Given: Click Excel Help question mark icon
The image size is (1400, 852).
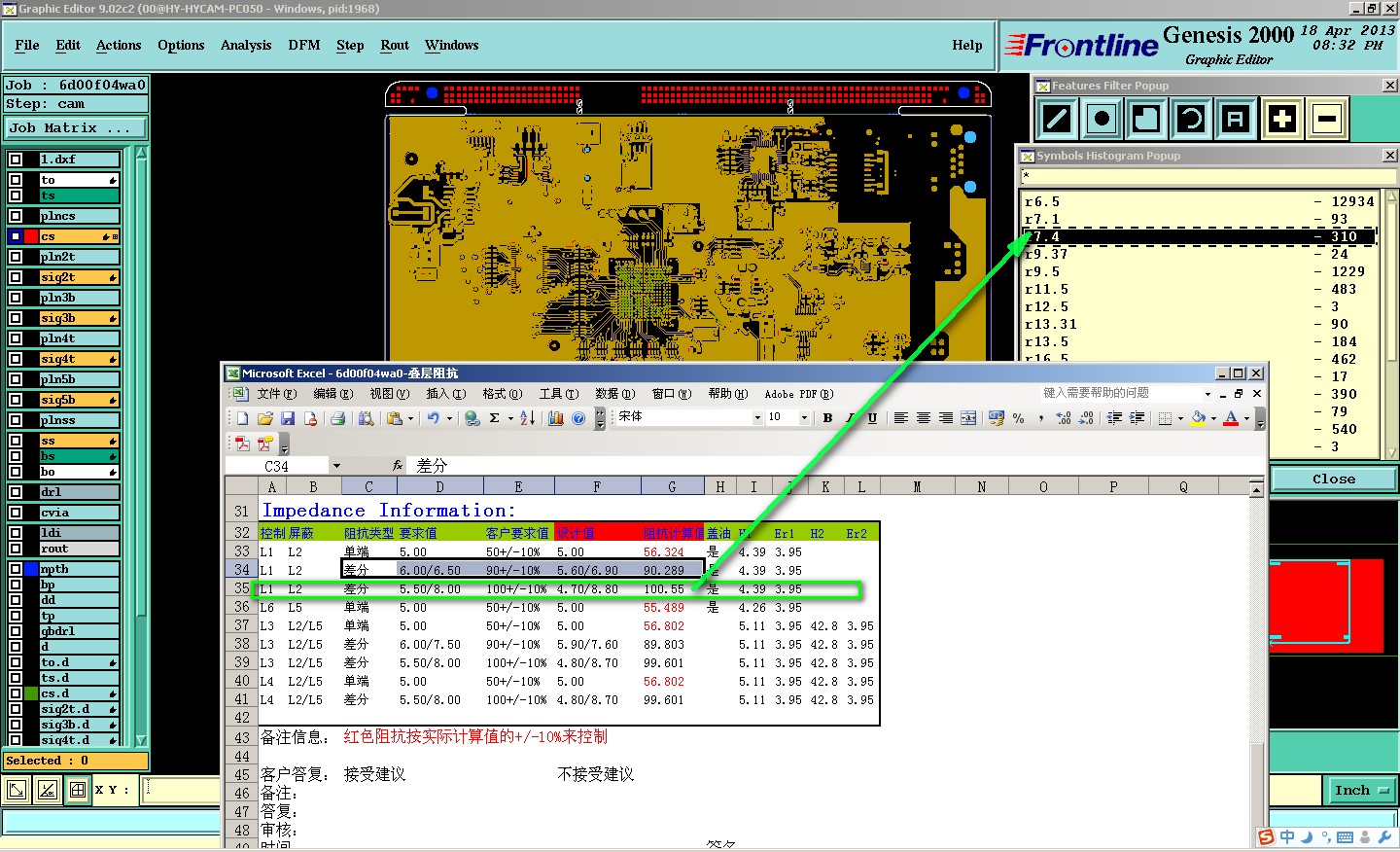Looking at the screenshot, I should 578,418.
